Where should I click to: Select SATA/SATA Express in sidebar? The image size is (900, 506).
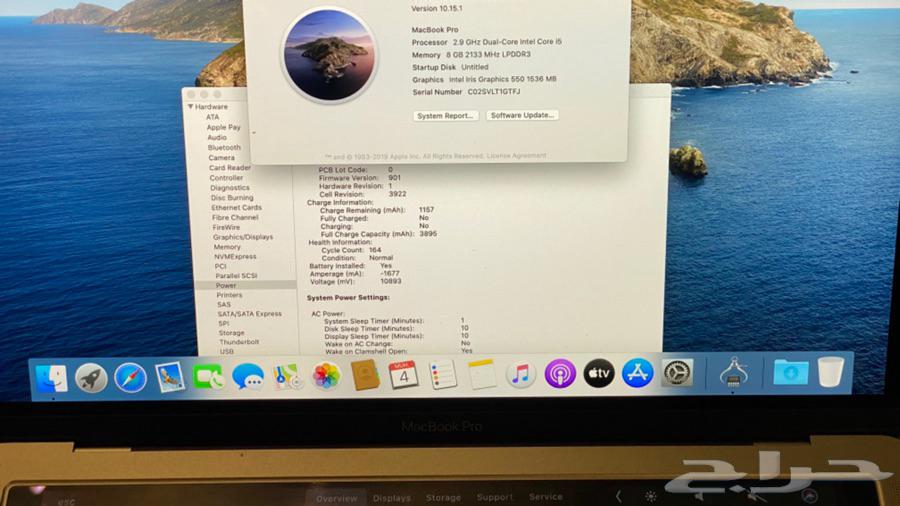250,314
